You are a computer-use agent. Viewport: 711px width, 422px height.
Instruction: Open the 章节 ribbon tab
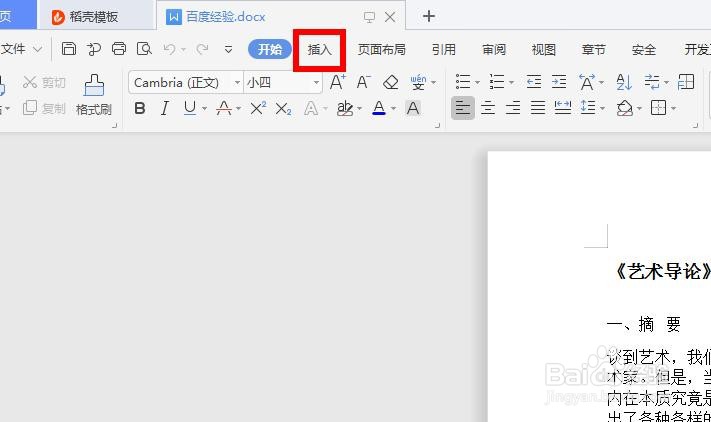594,49
